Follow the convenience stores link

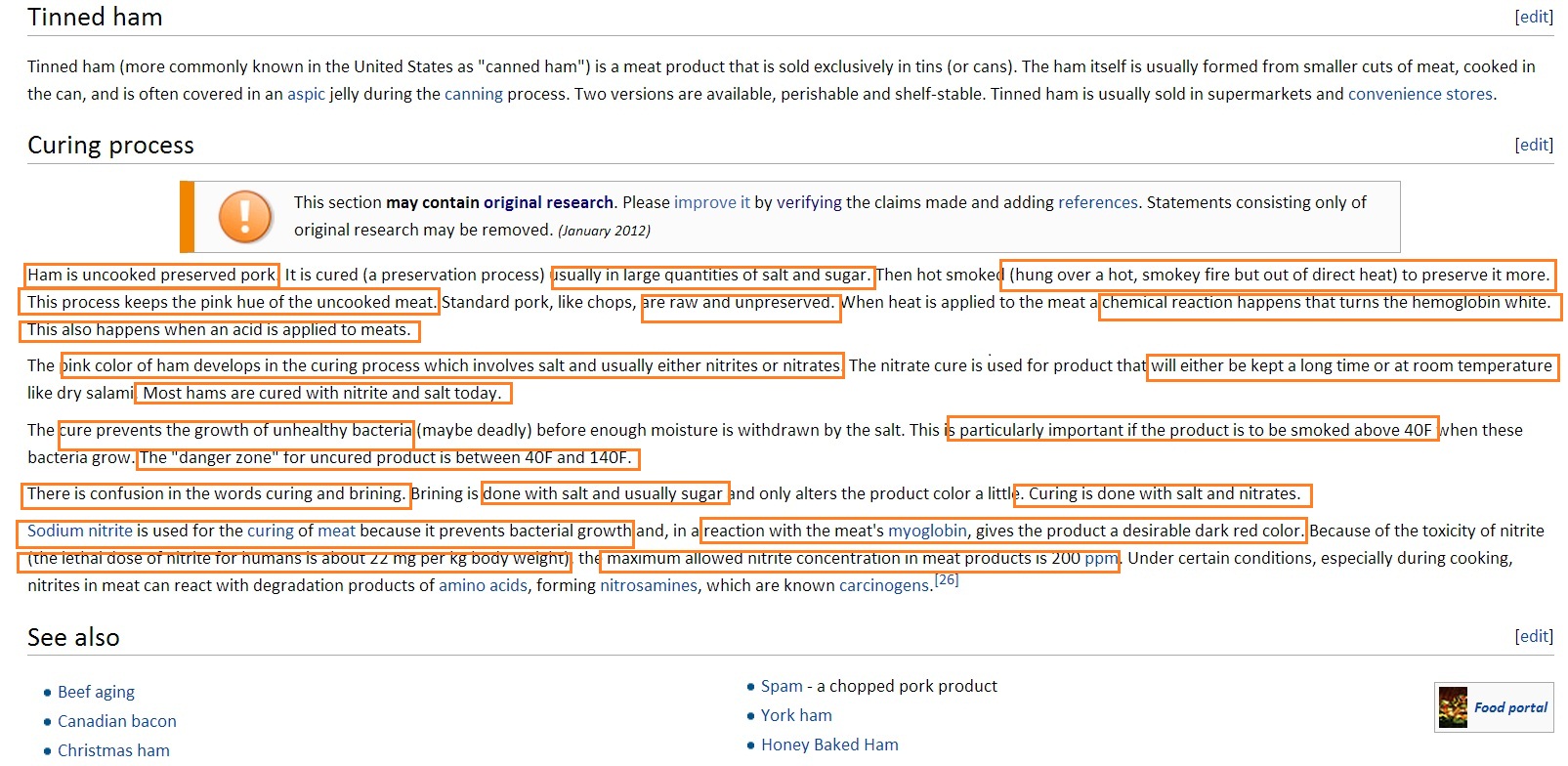[1420, 94]
